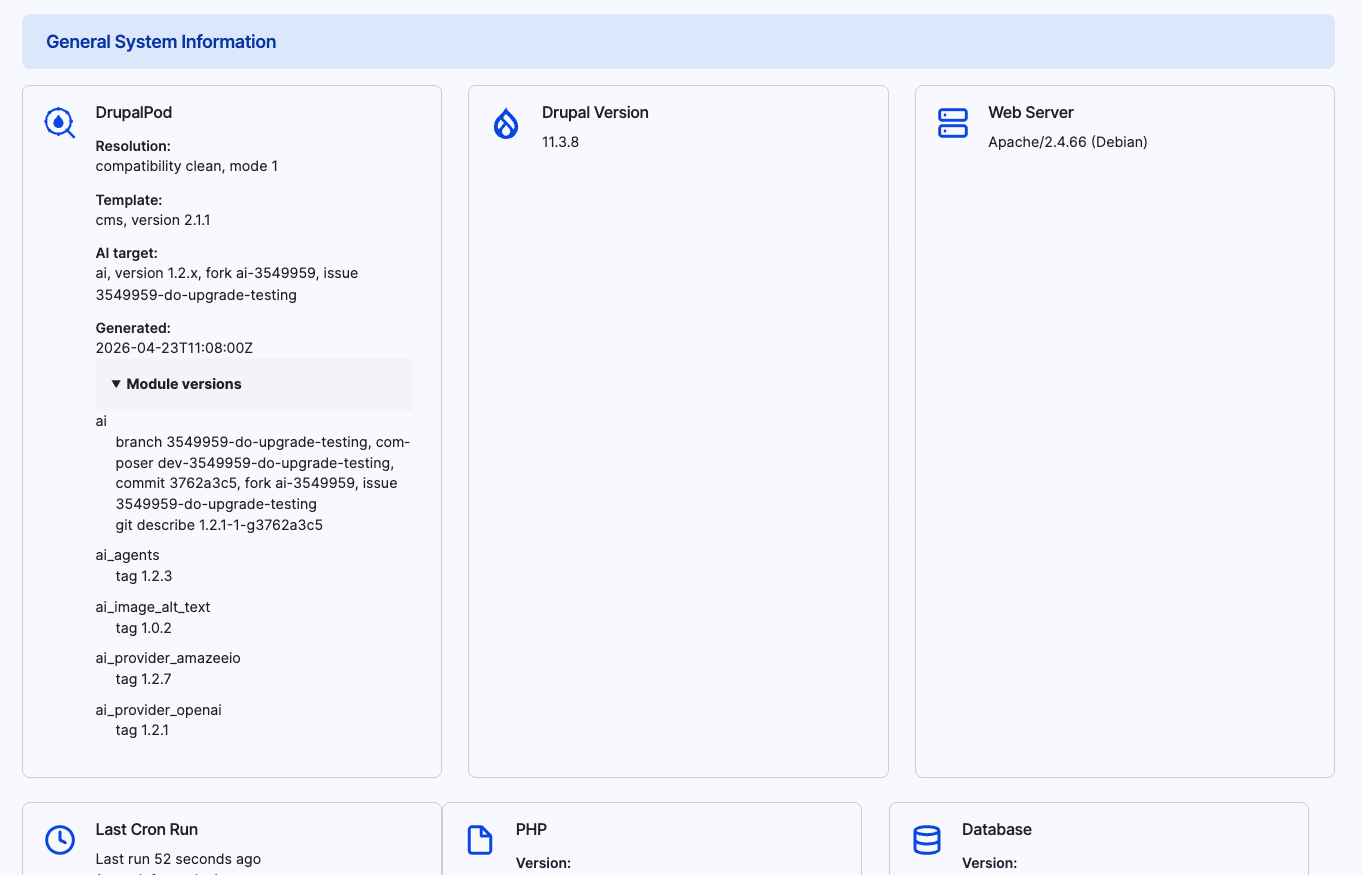The image size is (1363, 875).
Task: Click the ai_agents module name
Action: 128,555
